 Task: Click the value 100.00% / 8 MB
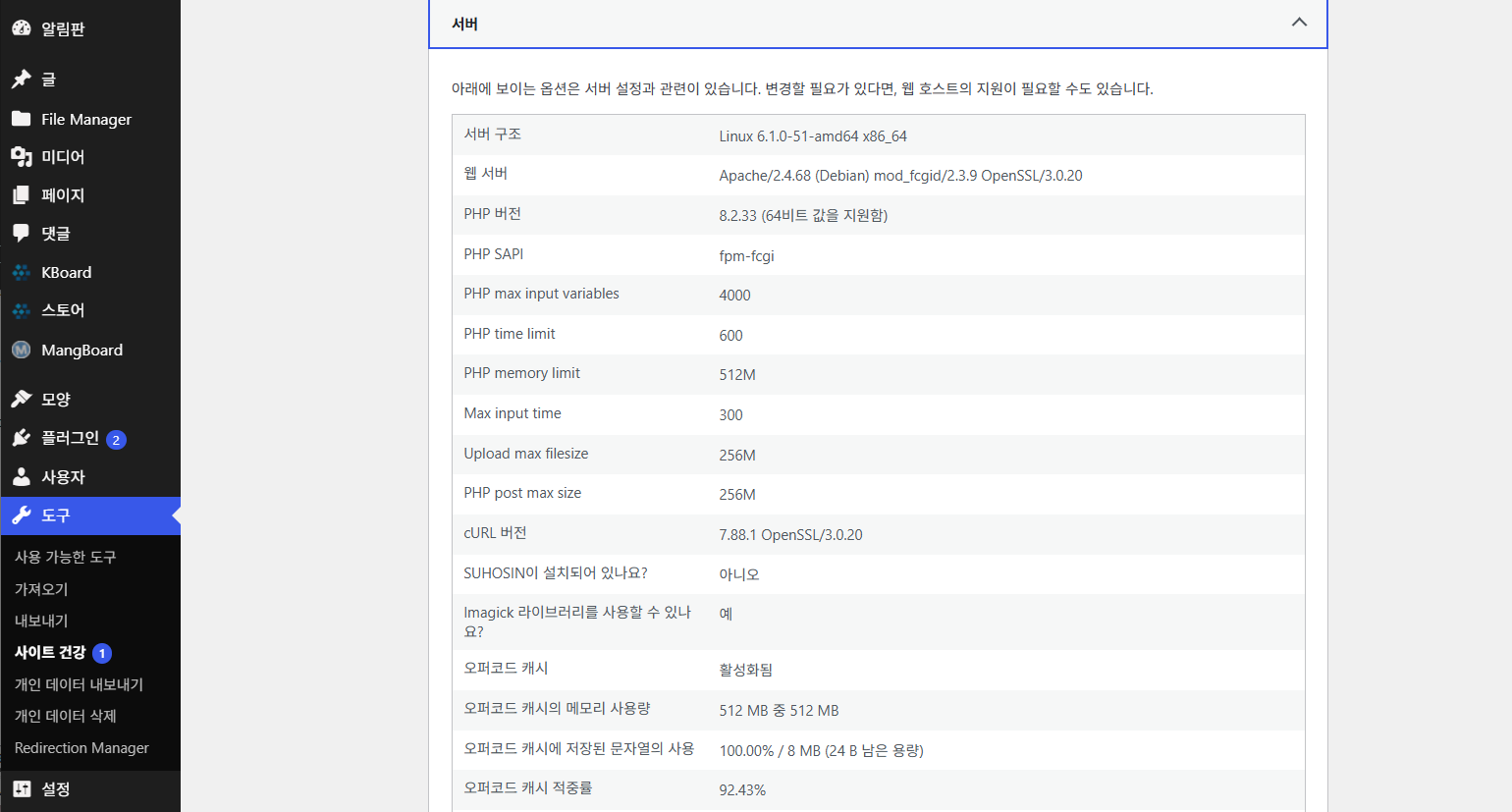tap(821, 751)
